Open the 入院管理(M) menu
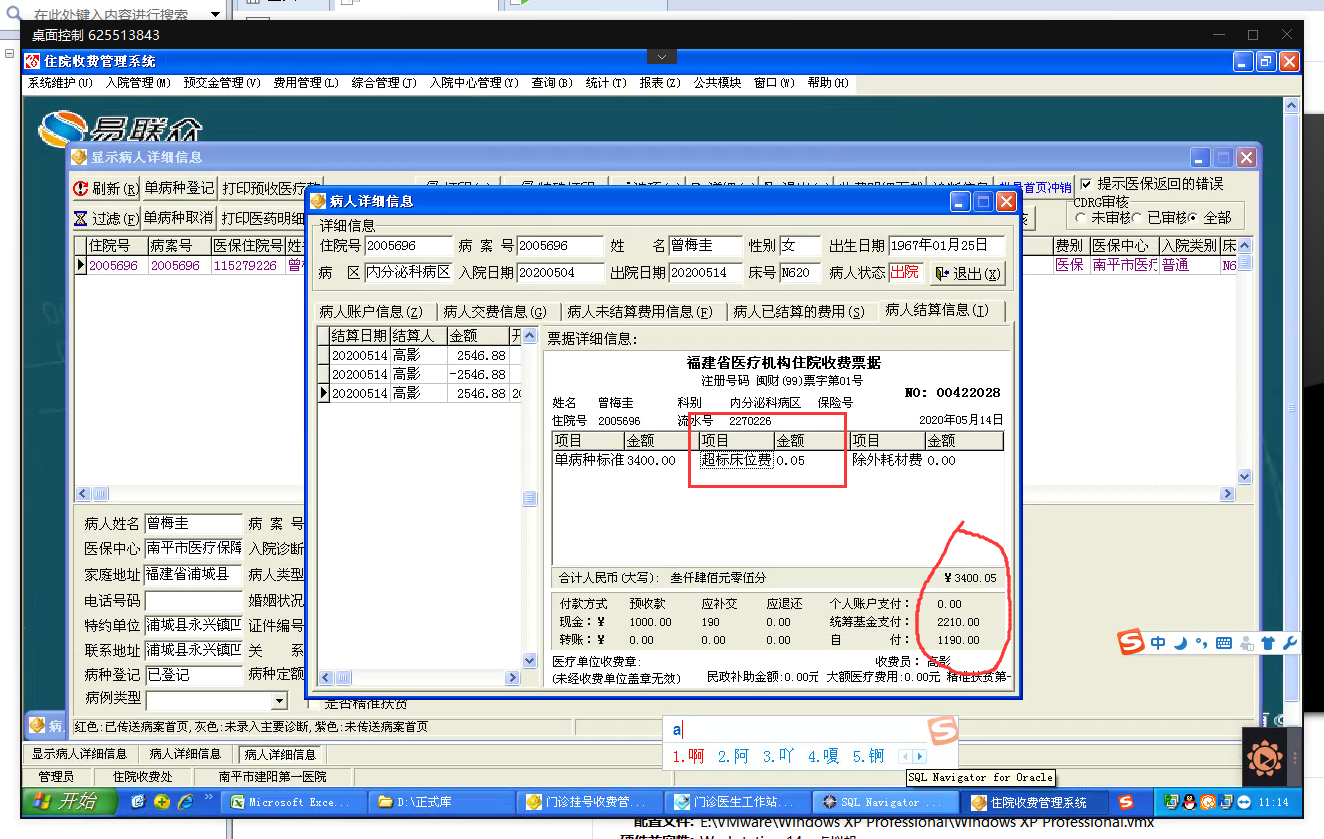The image size is (1324, 839). 138,83
